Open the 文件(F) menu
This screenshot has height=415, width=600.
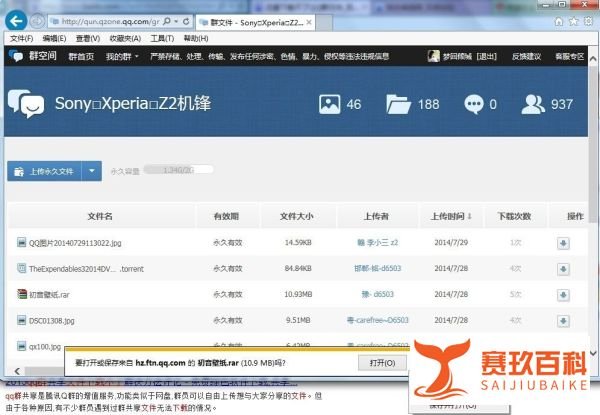21,39
